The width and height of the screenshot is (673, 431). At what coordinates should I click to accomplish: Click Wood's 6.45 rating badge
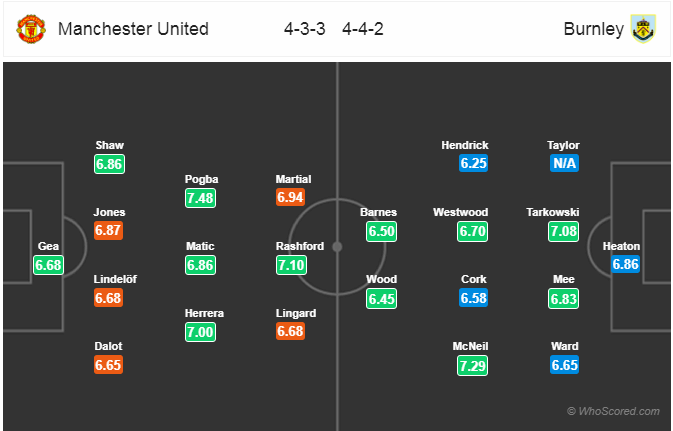[382, 298]
